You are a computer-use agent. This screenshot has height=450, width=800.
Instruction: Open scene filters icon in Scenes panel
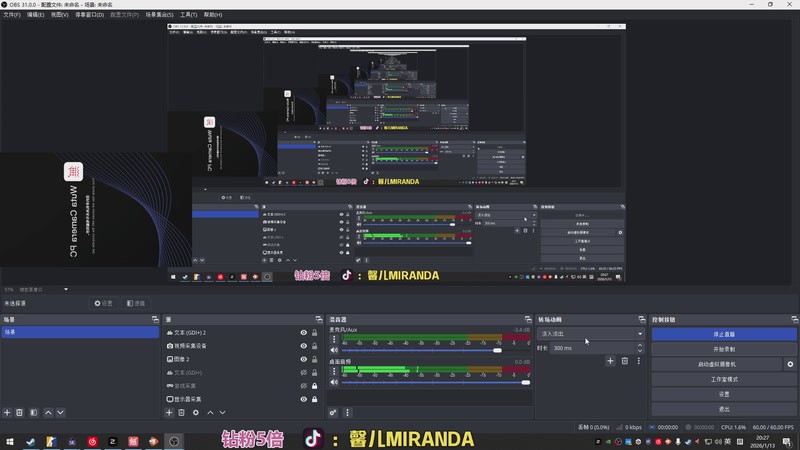pos(34,412)
